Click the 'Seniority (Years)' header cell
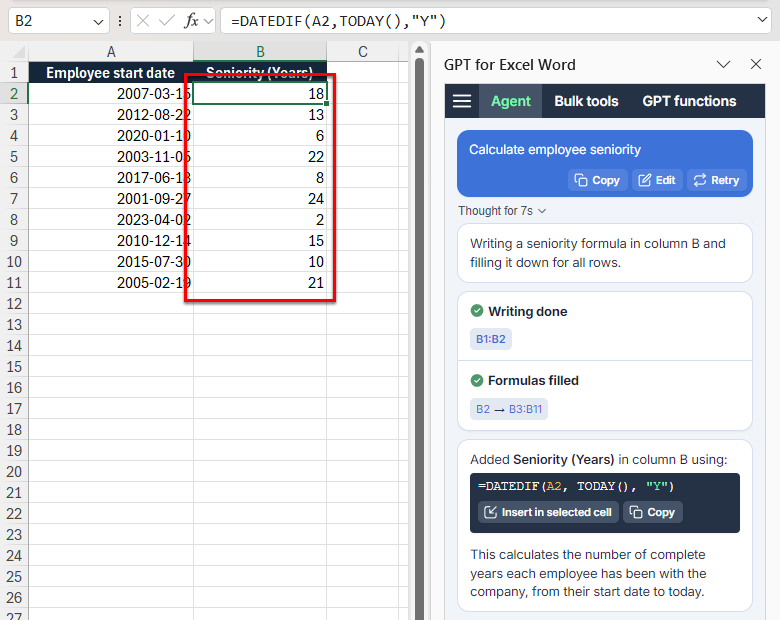This screenshot has width=780, height=620. pos(260,73)
